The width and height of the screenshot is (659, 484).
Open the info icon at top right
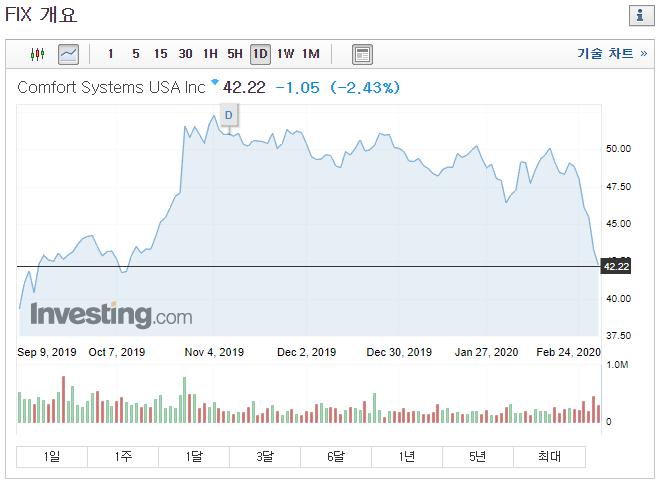pyautogui.click(x=641, y=16)
